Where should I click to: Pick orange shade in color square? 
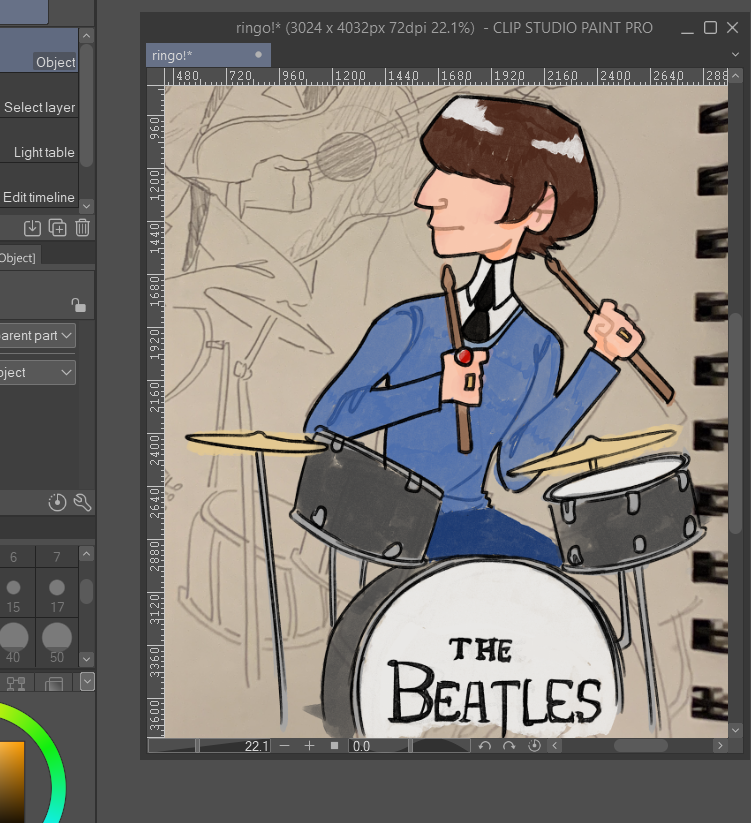pos(12,782)
